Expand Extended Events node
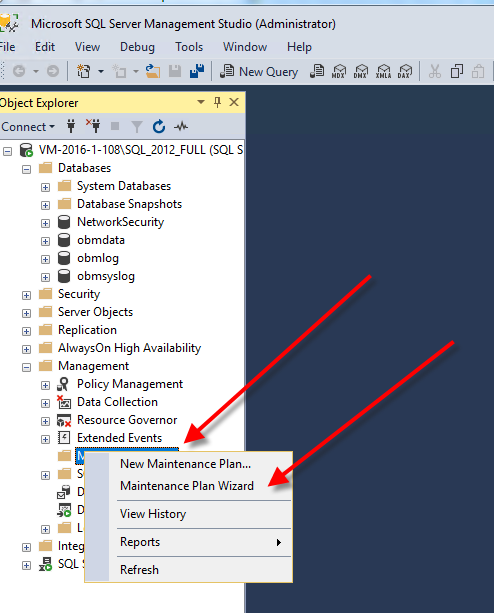This screenshot has height=613, width=494. [x=45, y=439]
